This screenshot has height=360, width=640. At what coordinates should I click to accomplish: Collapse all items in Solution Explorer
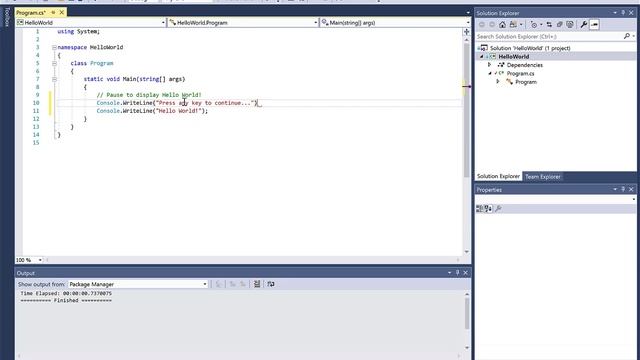click(560, 25)
